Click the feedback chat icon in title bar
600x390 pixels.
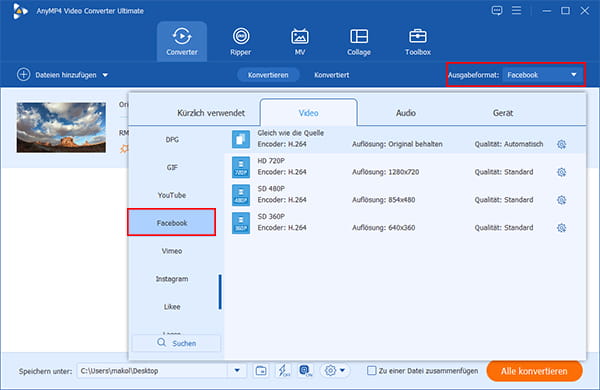(x=497, y=10)
